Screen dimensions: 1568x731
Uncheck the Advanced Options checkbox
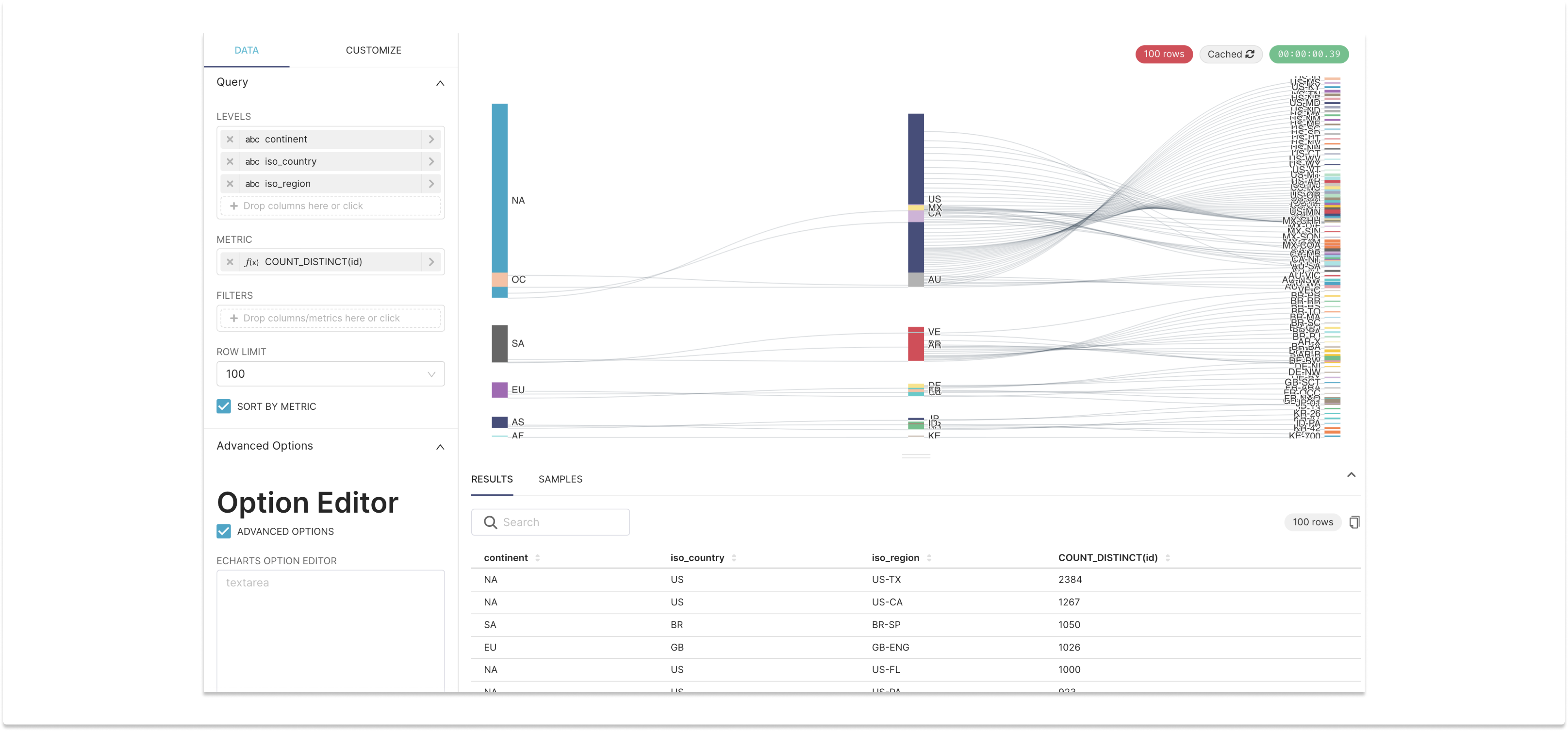[223, 531]
